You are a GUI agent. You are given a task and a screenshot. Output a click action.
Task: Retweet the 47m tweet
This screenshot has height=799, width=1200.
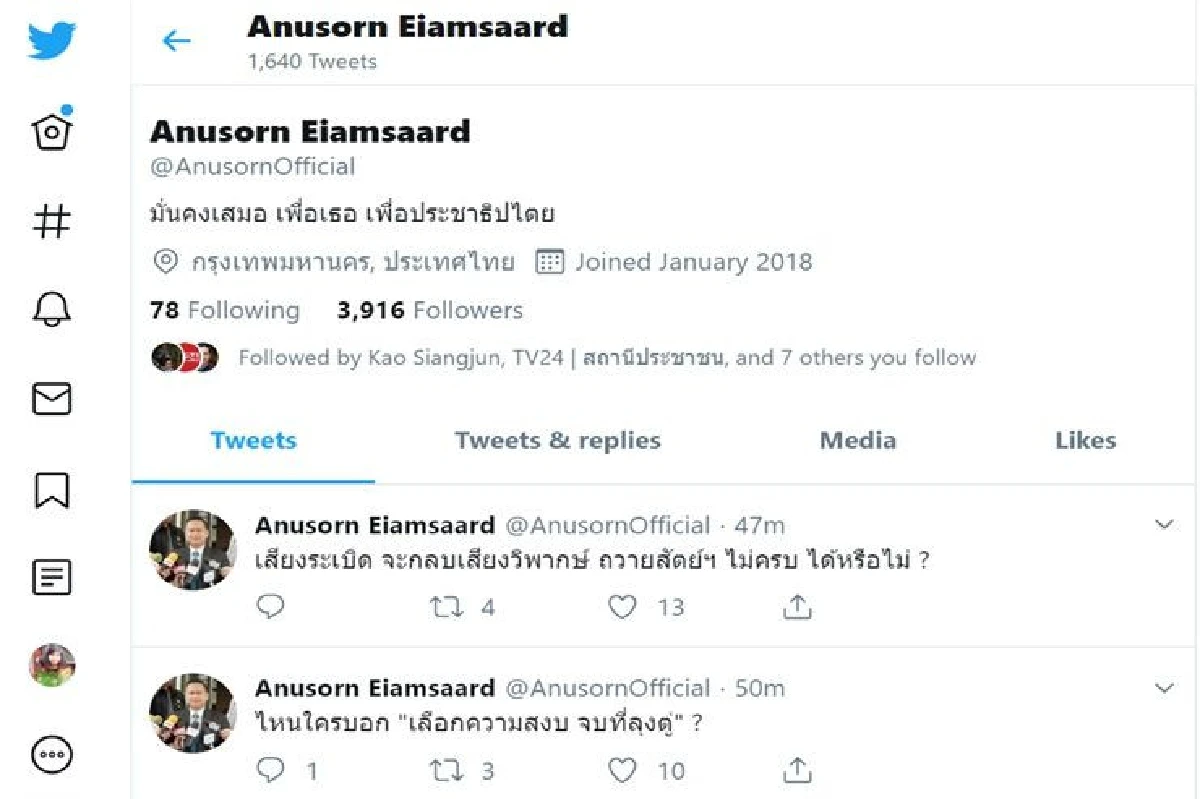coord(444,607)
